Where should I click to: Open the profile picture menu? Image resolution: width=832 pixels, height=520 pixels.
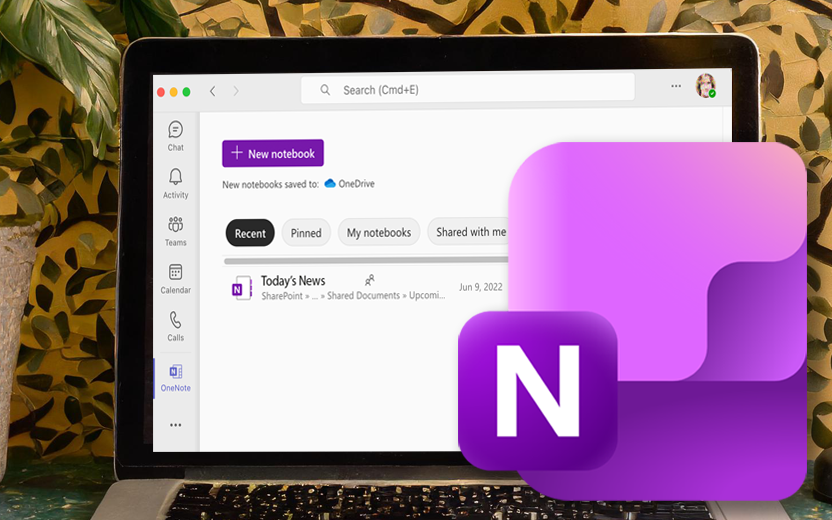point(706,85)
